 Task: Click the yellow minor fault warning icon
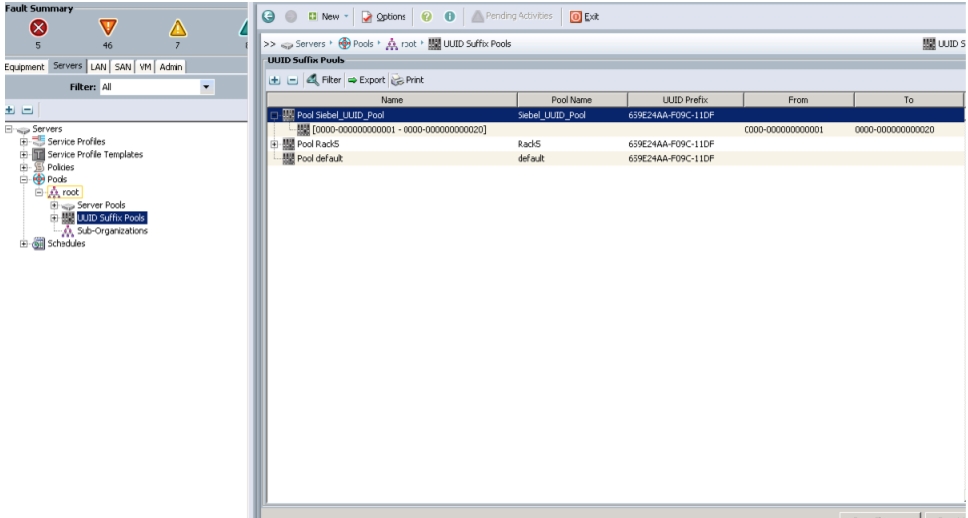178,28
